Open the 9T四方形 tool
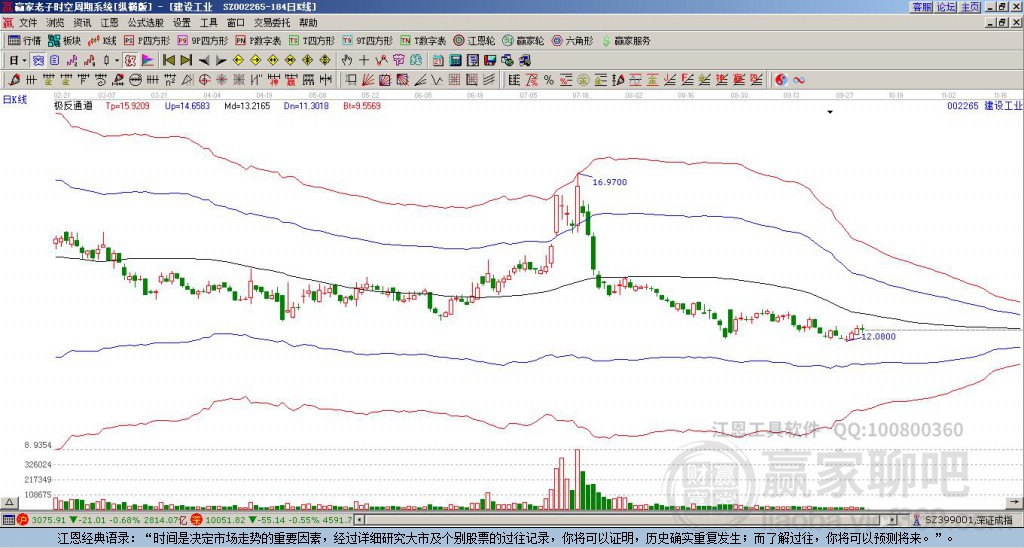Viewport: 1024px width, 548px height. tap(368, 40)
